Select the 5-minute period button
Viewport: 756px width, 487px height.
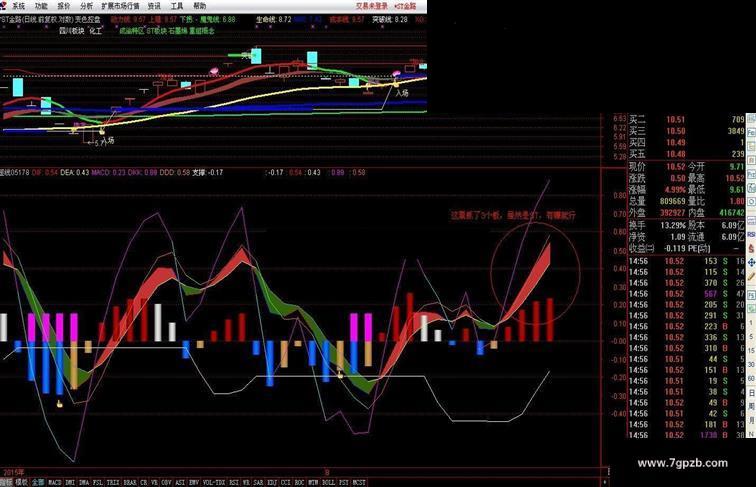coord(751,337)
